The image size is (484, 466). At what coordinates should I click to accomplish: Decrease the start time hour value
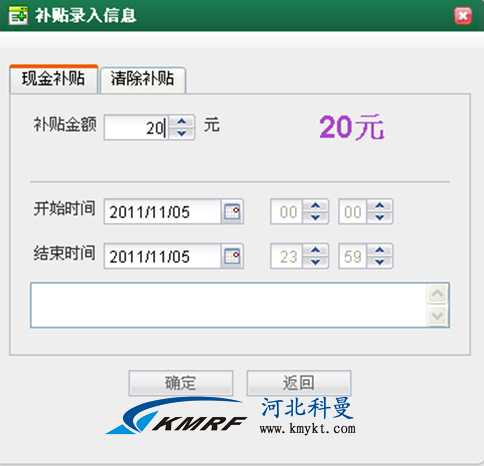coord(315,218)
